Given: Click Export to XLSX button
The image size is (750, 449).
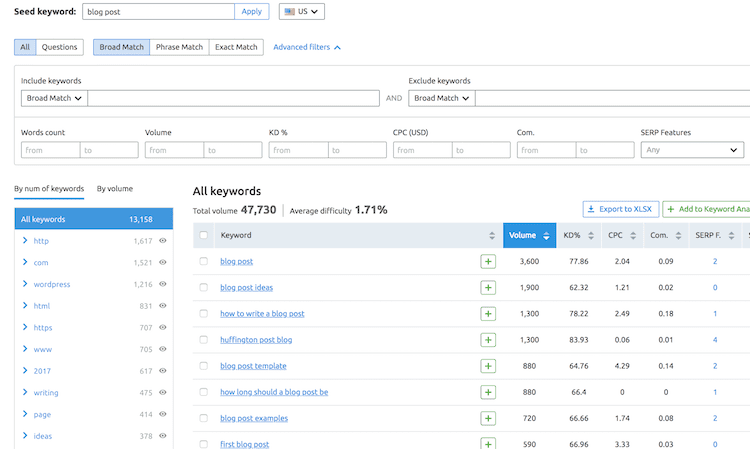Looking at the screenshot, I should [620, 209].
